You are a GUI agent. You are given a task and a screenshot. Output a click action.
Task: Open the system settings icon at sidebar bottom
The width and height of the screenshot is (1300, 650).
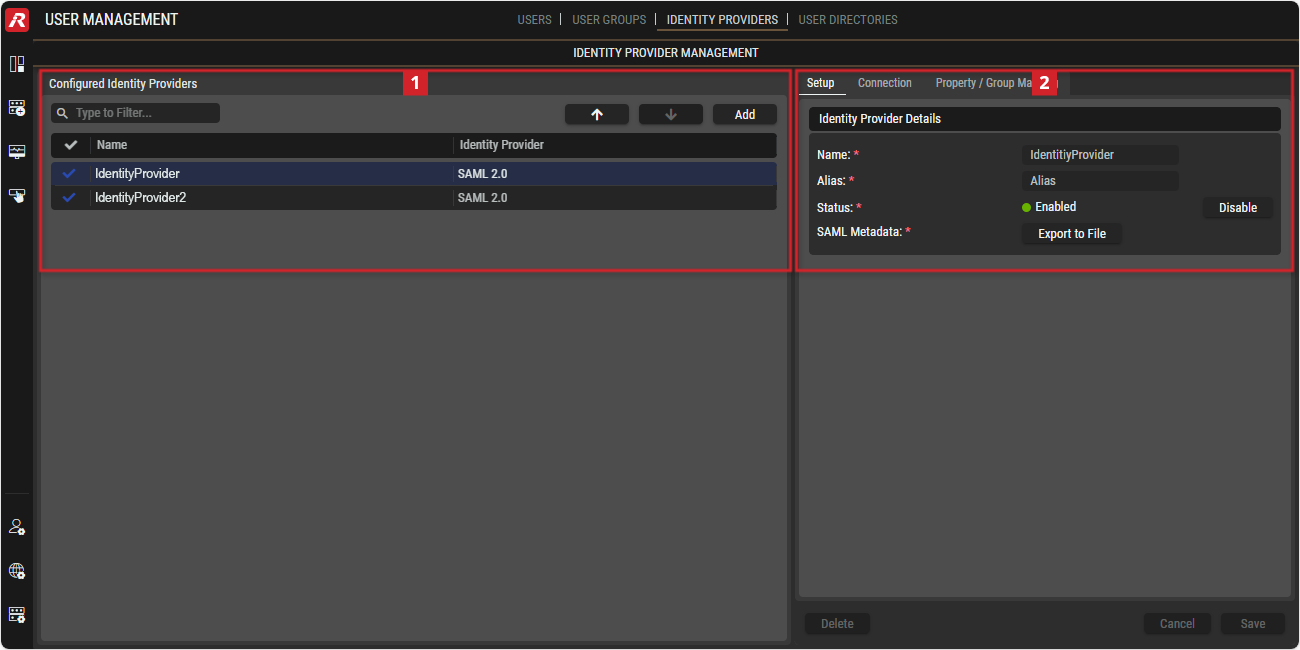17,614
